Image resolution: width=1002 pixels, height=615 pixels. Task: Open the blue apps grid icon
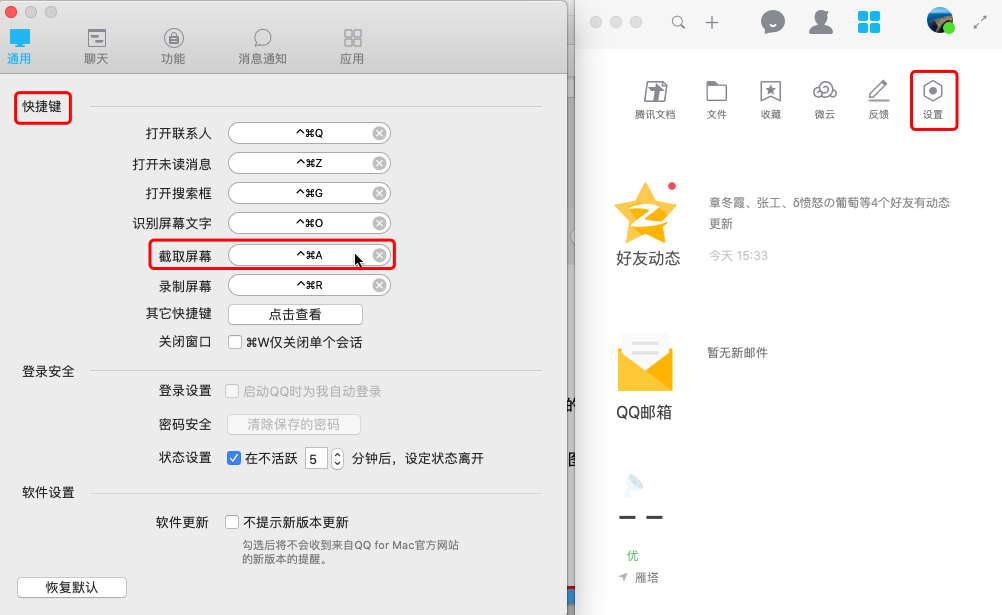tap(868, 22)
